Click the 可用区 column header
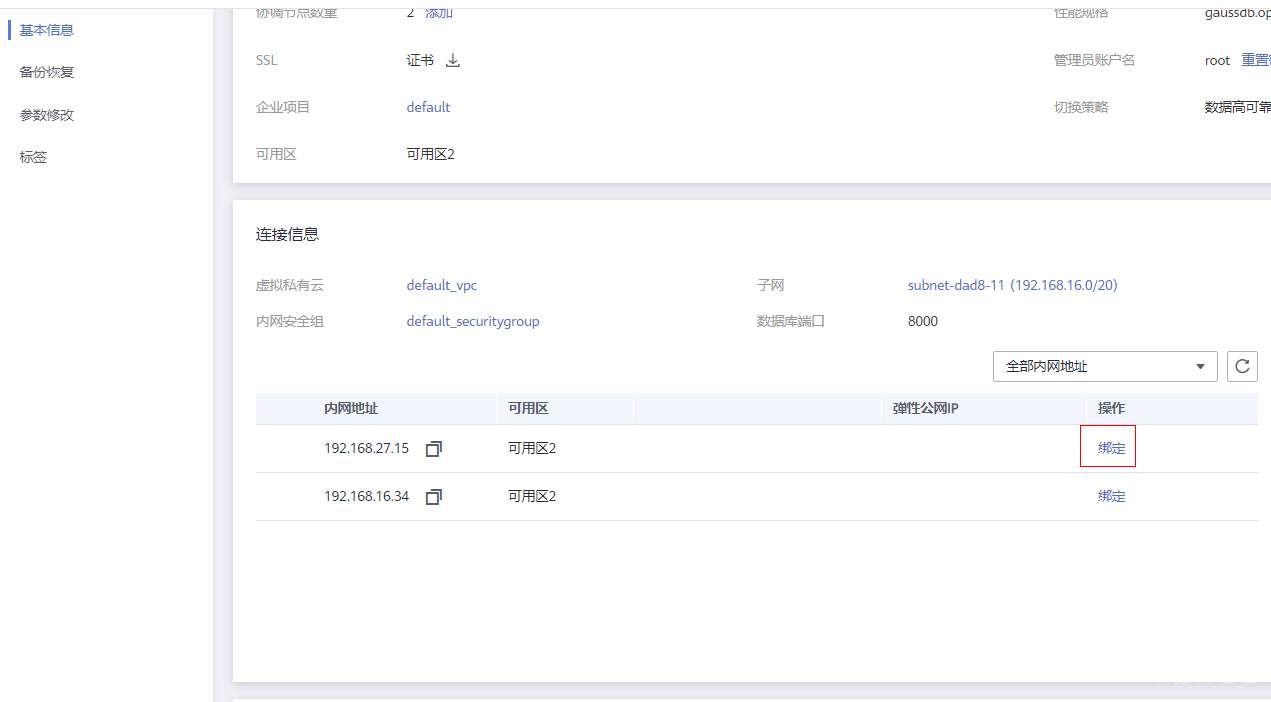The image size is (1271, 702). [528, 408]
